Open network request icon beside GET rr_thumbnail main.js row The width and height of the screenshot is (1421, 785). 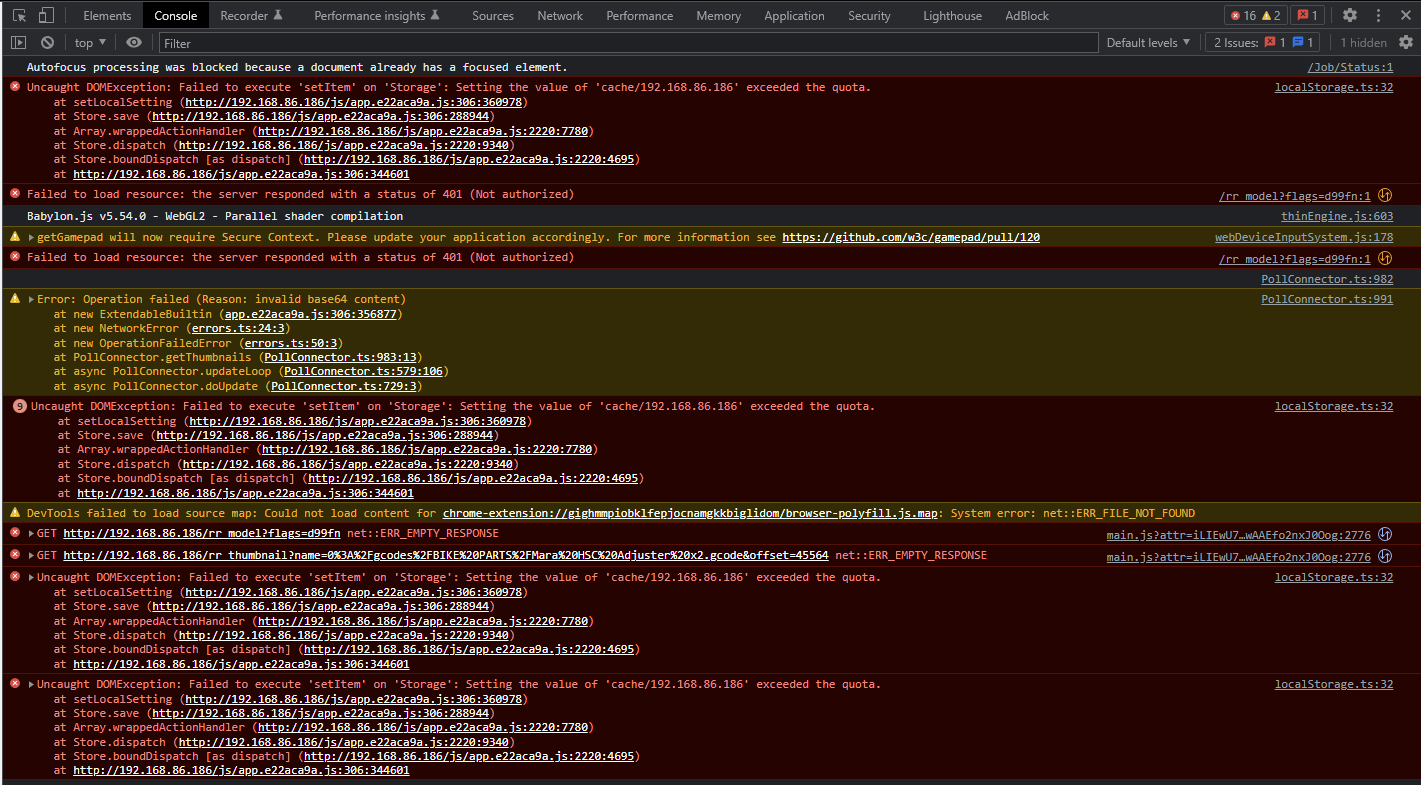click(x=1385, y=556)
